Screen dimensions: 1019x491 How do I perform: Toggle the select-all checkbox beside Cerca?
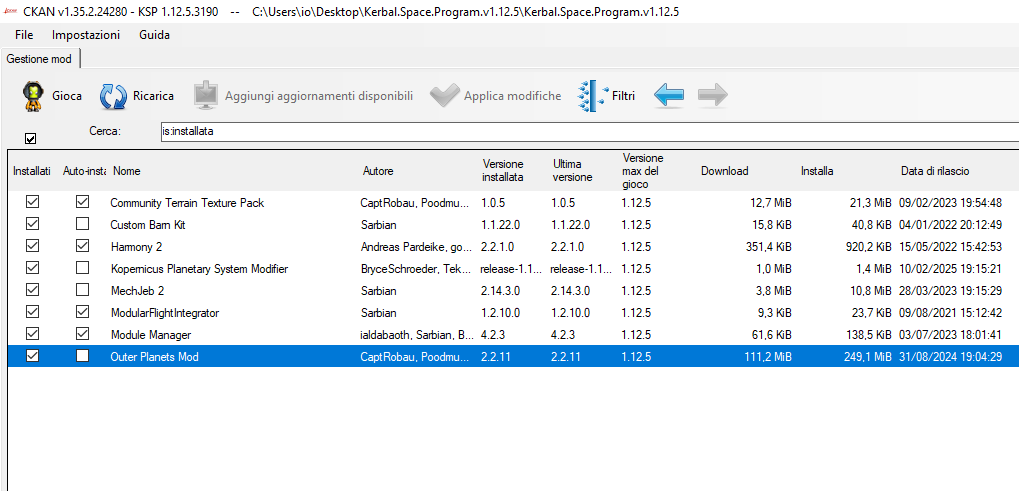30,138
